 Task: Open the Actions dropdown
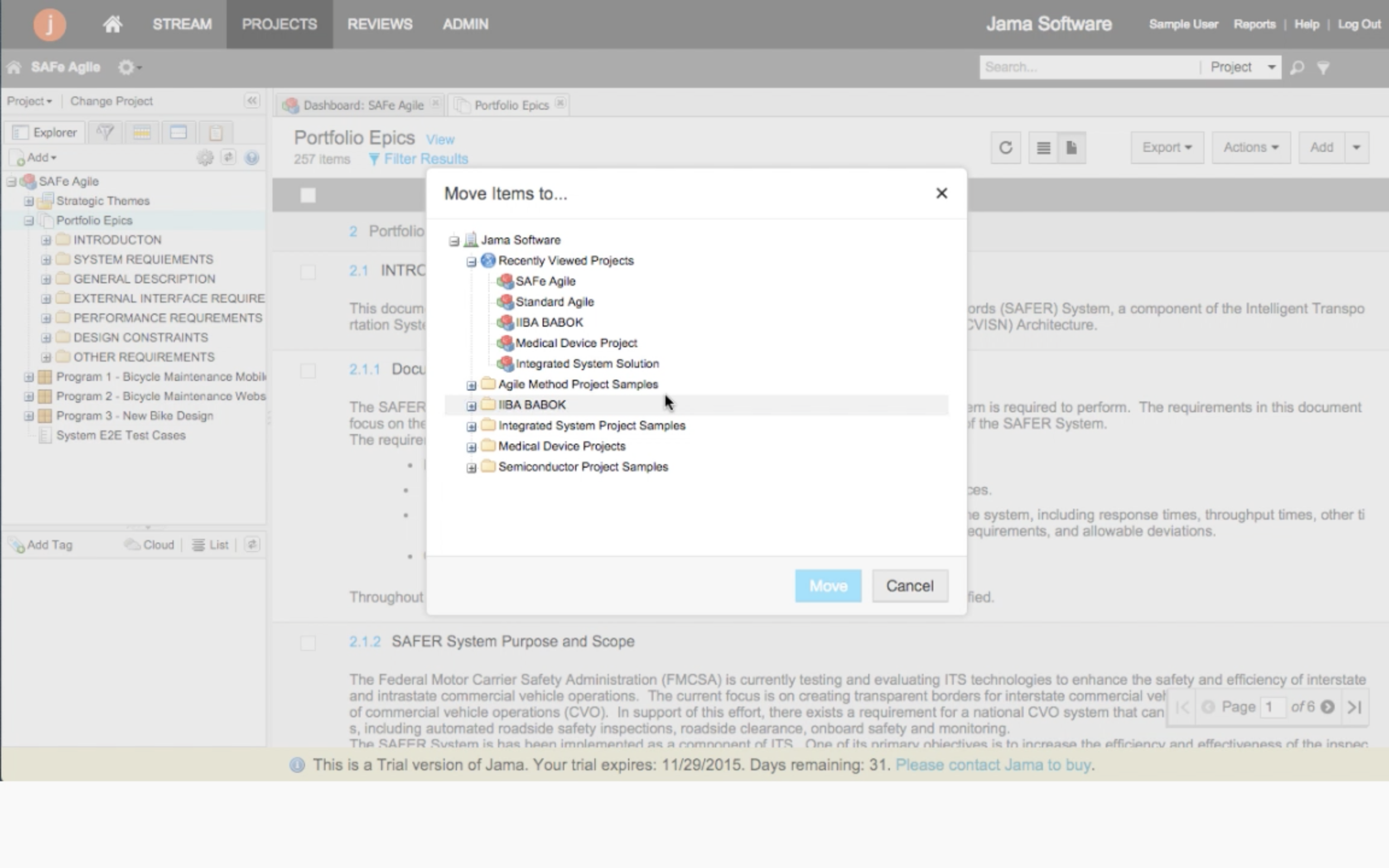(1251, 148)
